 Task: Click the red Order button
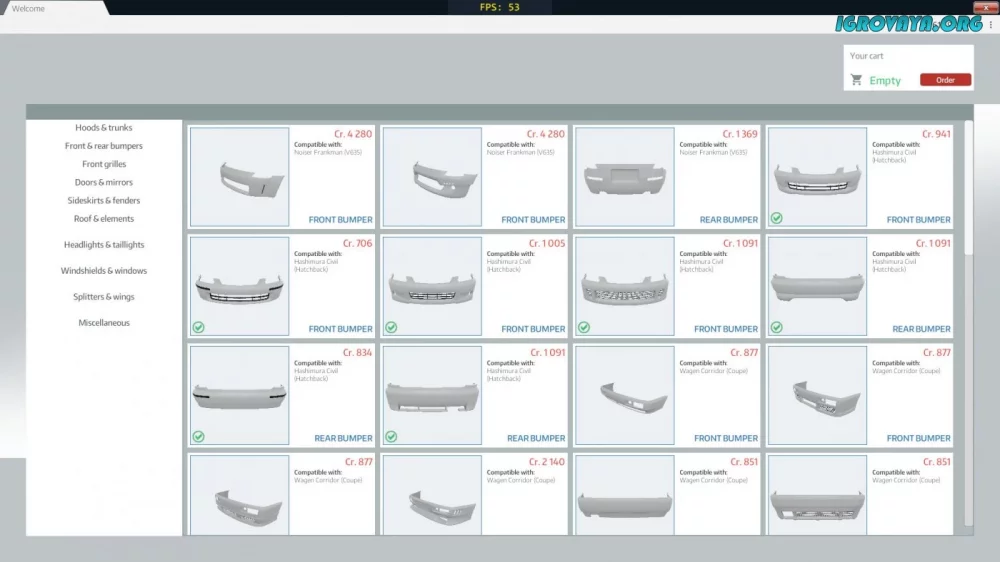pos(945,80)
